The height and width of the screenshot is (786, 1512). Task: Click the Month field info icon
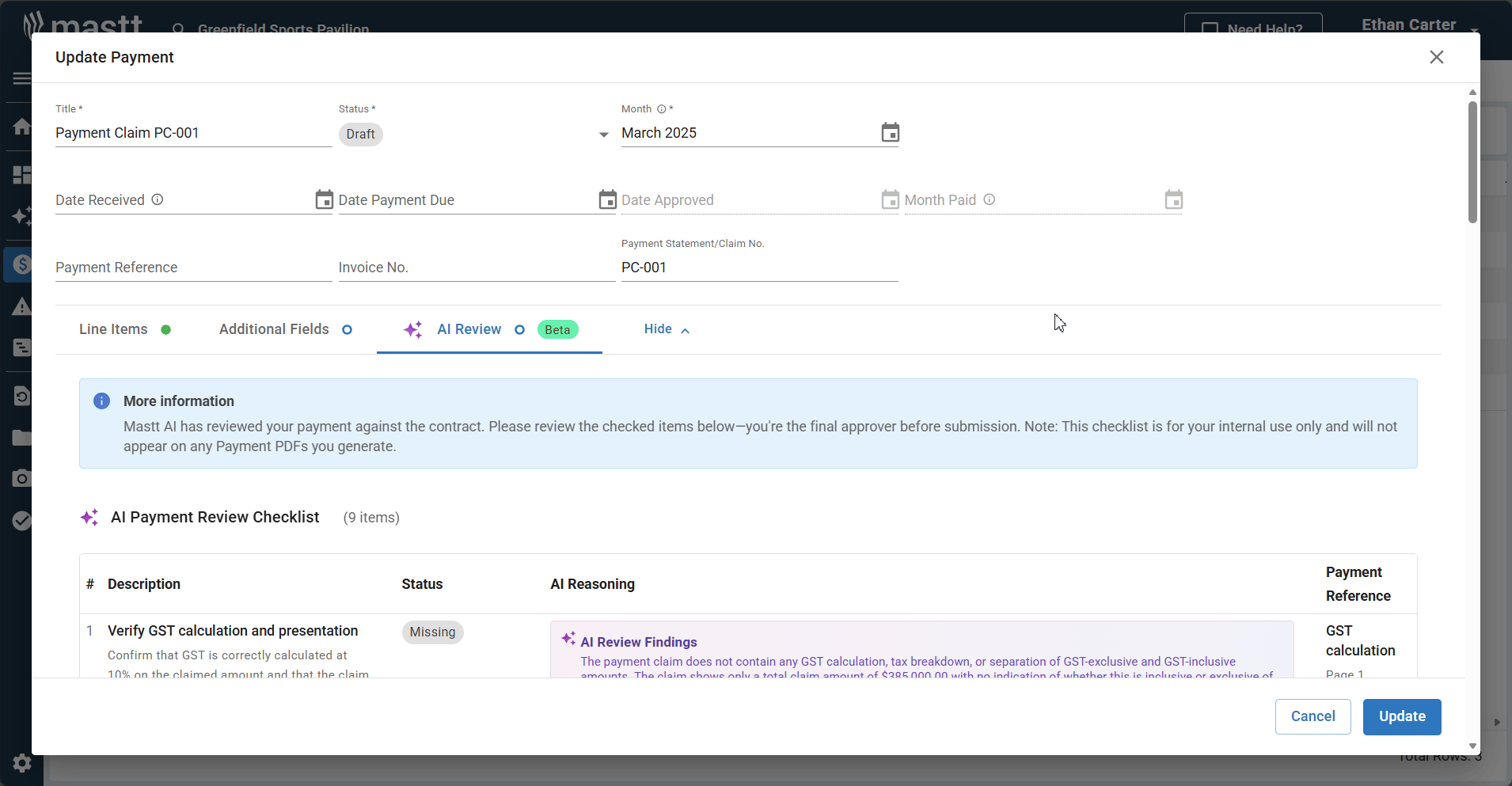coord(662,109)
